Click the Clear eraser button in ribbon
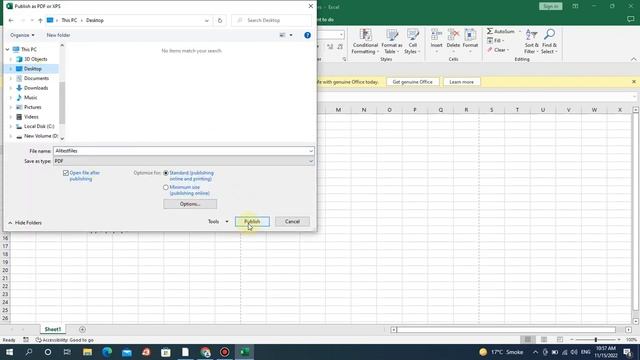Image resolution: width=640 pixels, height=360 pixels. tap(498, 50)
